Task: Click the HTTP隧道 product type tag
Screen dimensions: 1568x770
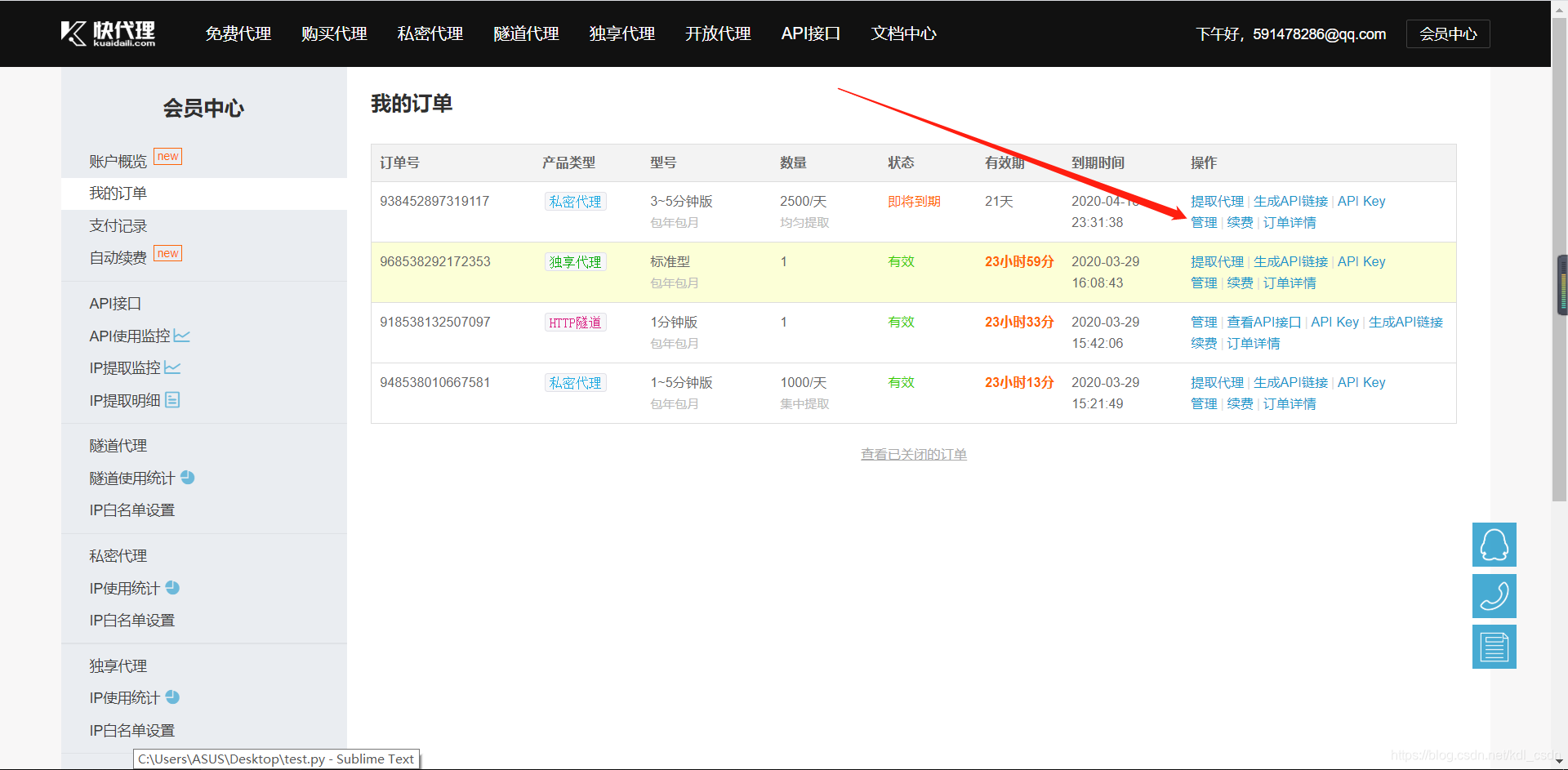Action: [x=575, y=322]
